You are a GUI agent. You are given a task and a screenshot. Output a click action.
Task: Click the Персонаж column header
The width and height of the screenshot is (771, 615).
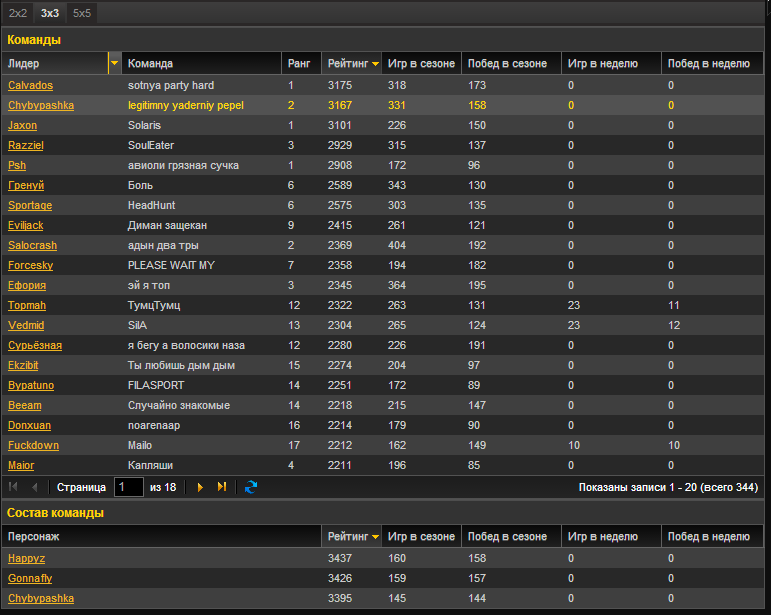pos(161,536)
